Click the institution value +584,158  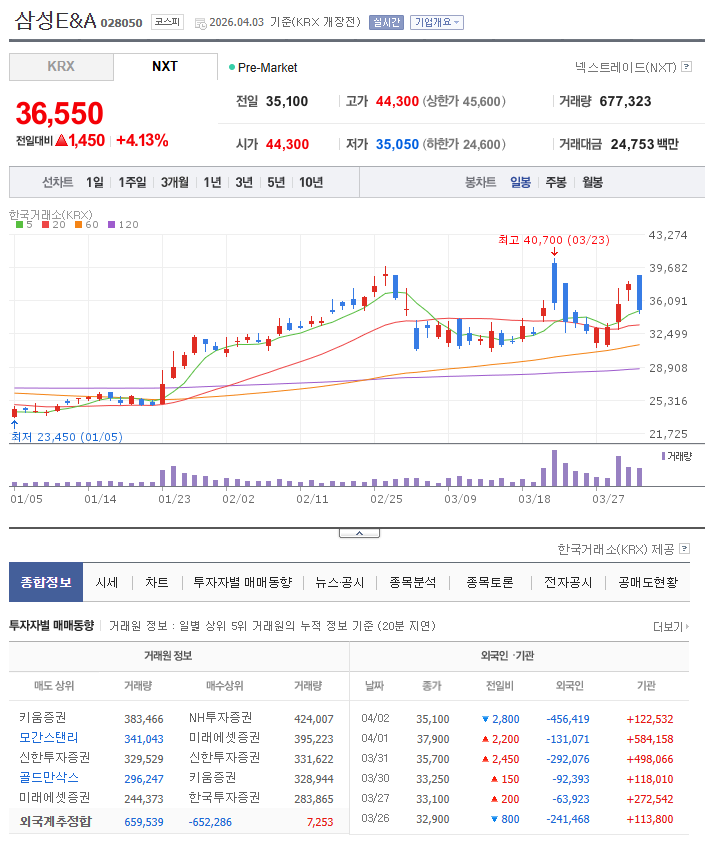point(650,739)
